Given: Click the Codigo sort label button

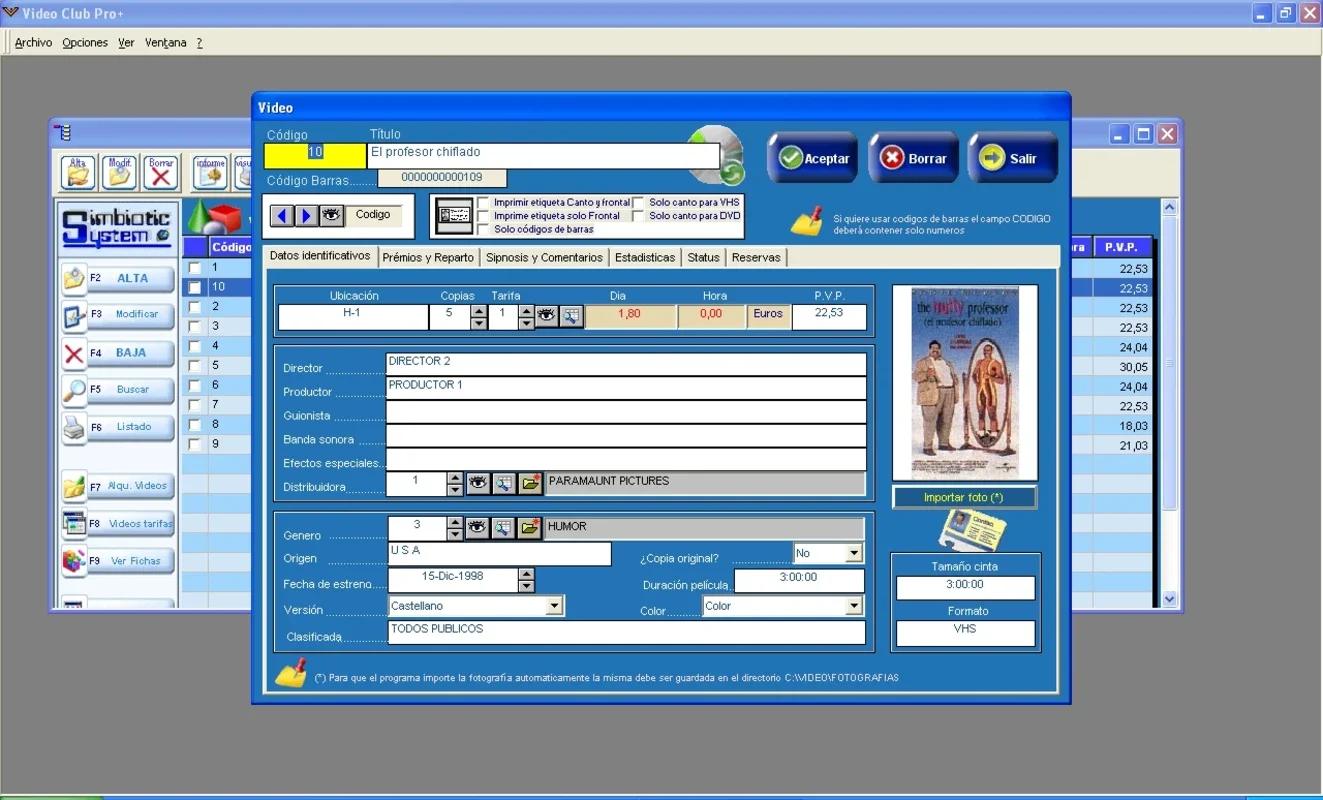Looking at the screenshot, I should pyautogui.click(x=373, y=214).
